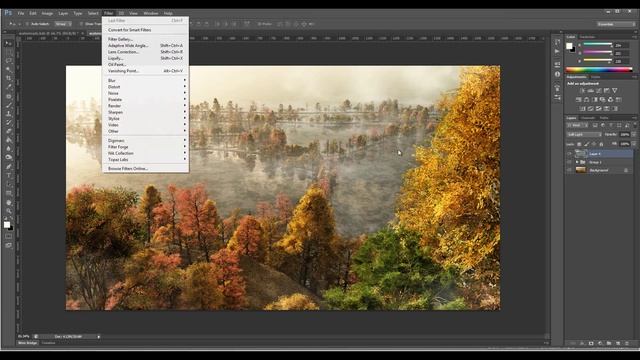Click the red channel slider in Color panel

[x=598, y=44]
